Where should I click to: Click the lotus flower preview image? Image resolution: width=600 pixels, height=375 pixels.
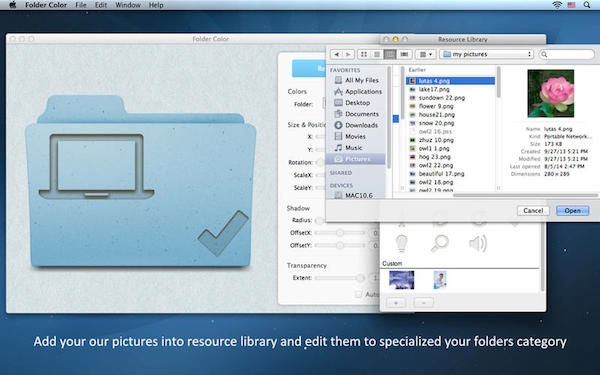click(551, 93)
